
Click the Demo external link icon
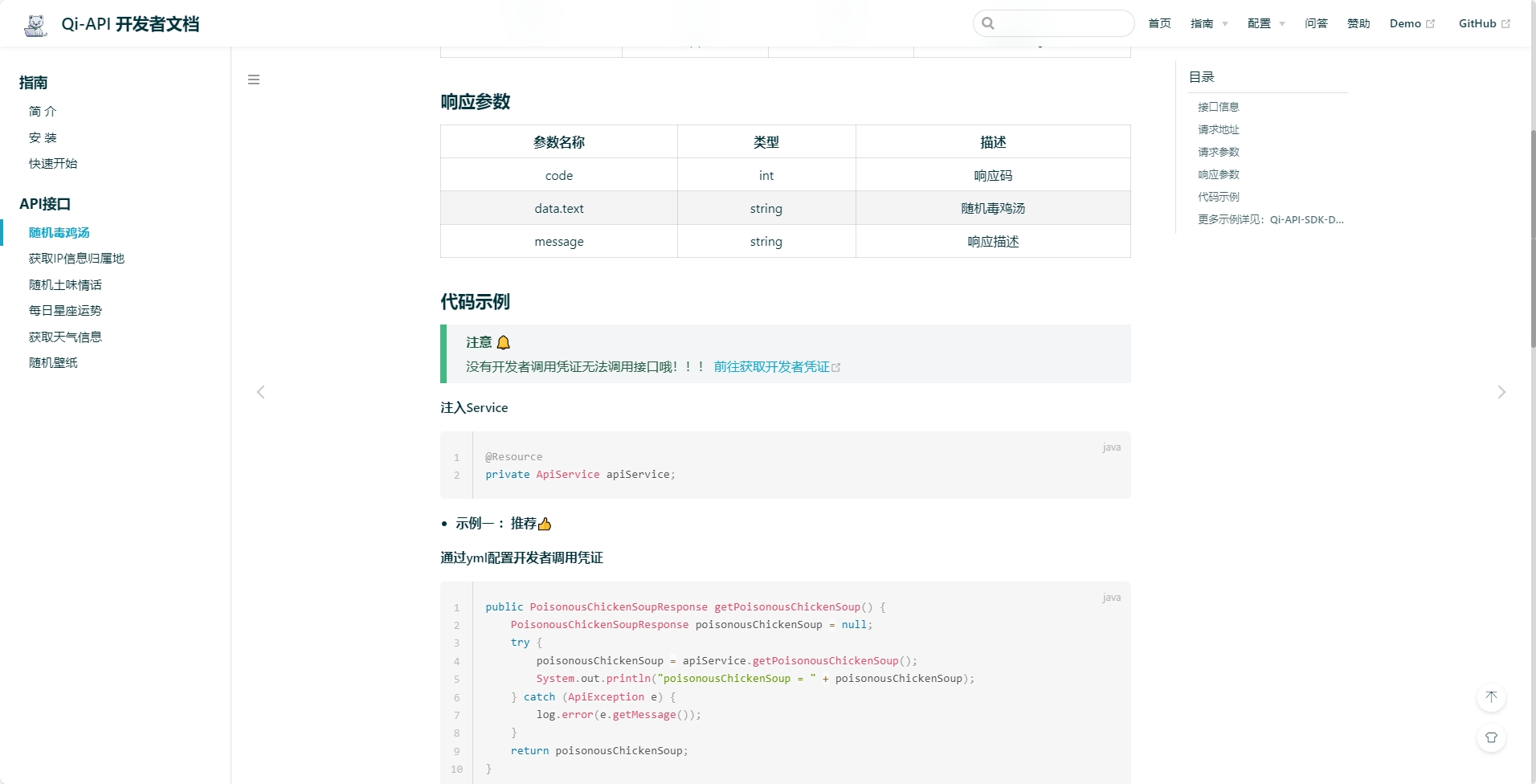click(1430, 24)
